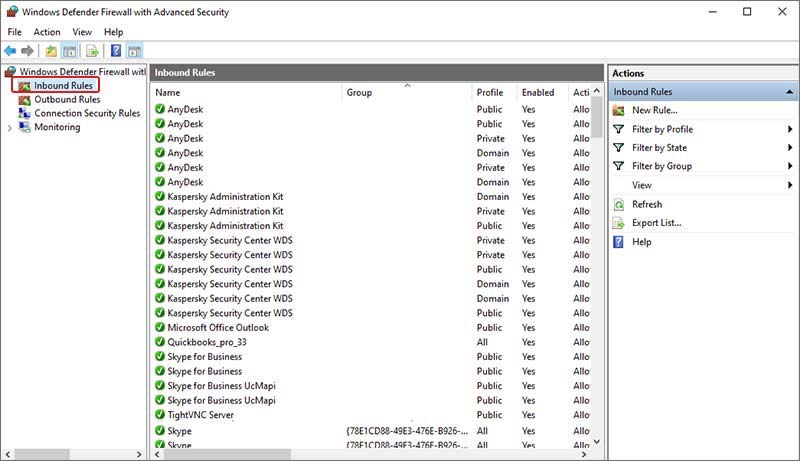The width and height of the screenshot is (800, 461).
Task: Click the Up one level folder icon
Action: pos(50,51)
